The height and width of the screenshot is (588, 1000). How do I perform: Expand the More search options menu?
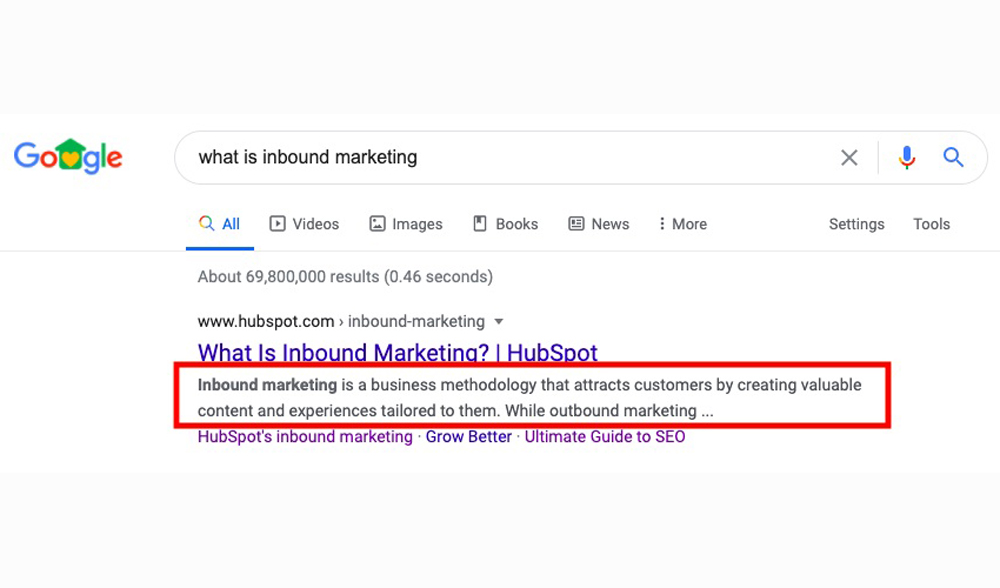[682, 224]
